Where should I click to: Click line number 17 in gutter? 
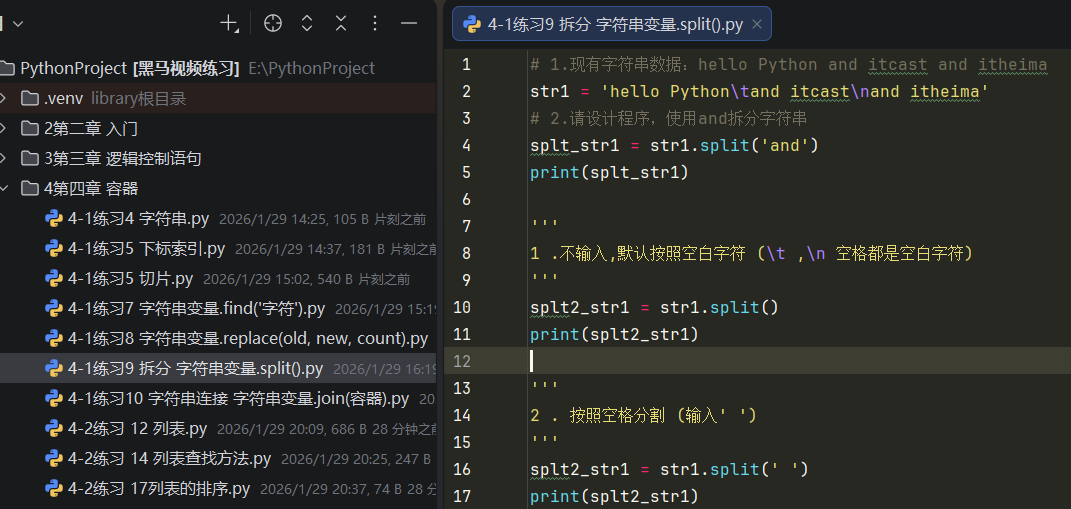(462, 496)
